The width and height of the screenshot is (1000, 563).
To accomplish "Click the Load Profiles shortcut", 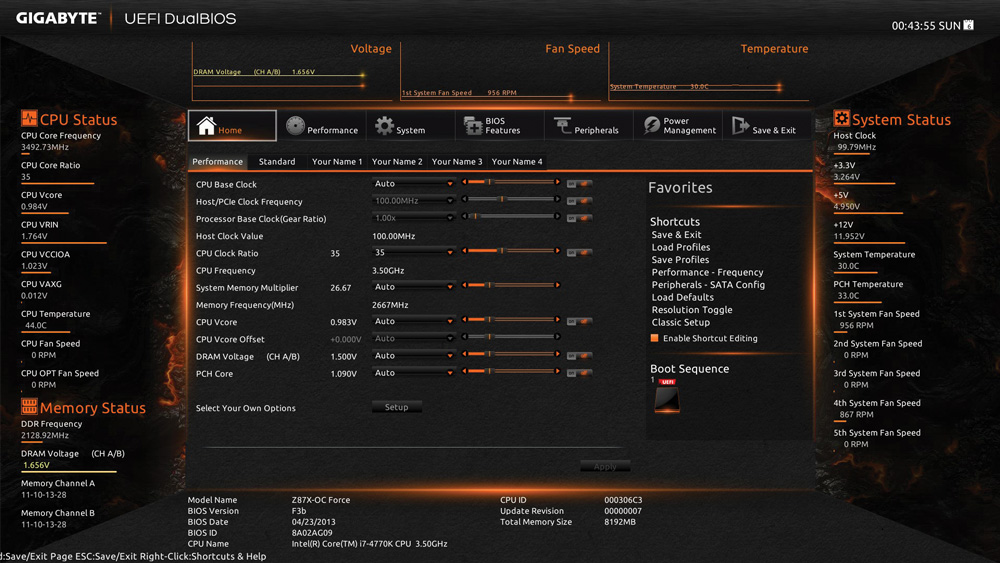I will click(680, 247).
